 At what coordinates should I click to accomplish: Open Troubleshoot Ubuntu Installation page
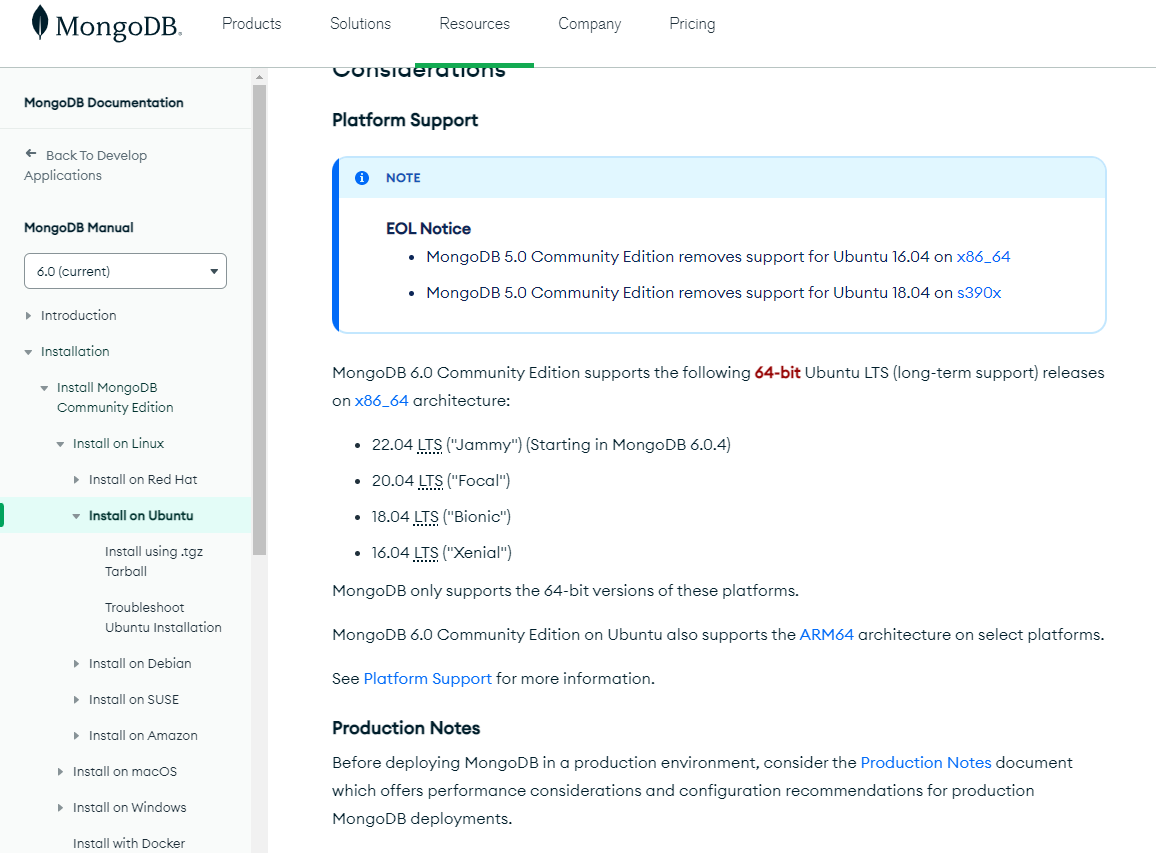point(163,618)
